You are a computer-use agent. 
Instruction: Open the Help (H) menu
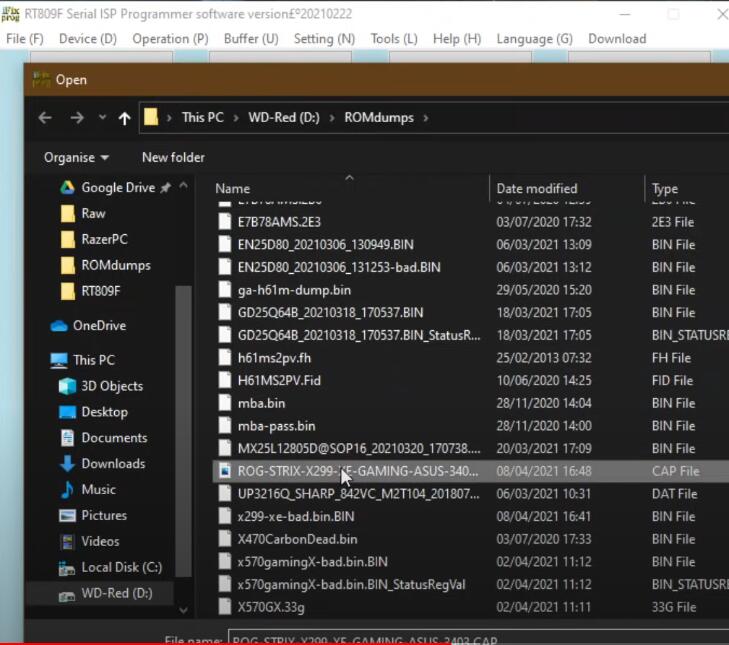pyautogui.click(x=457, y=39)
